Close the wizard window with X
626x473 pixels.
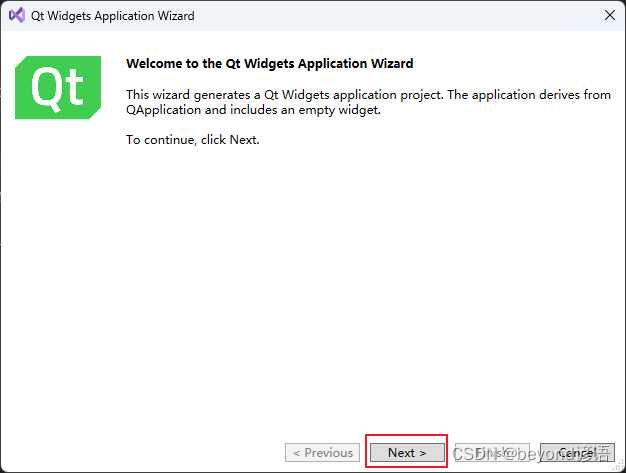click(610, 16)
